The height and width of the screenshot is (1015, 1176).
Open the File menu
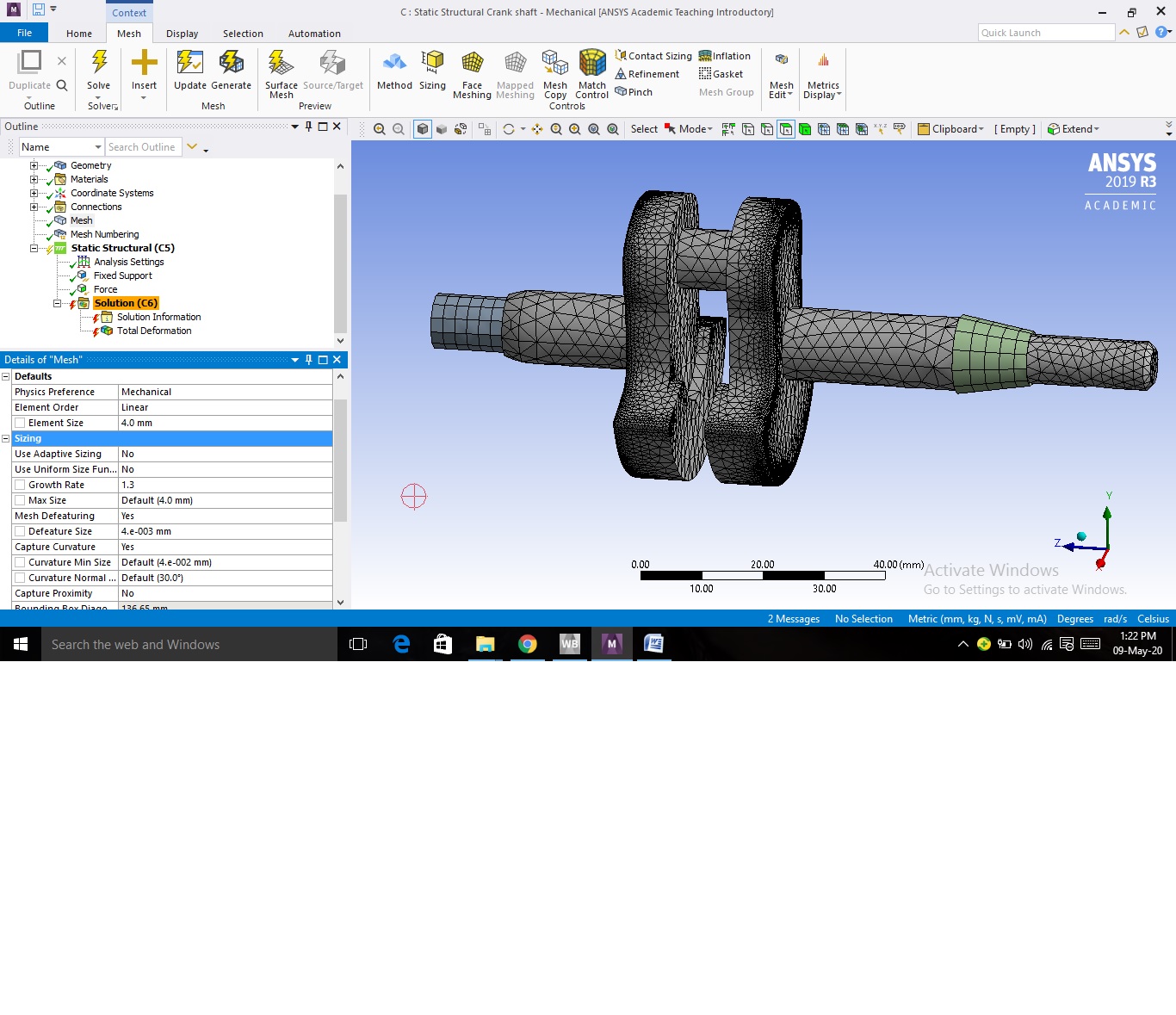point(24,33)
